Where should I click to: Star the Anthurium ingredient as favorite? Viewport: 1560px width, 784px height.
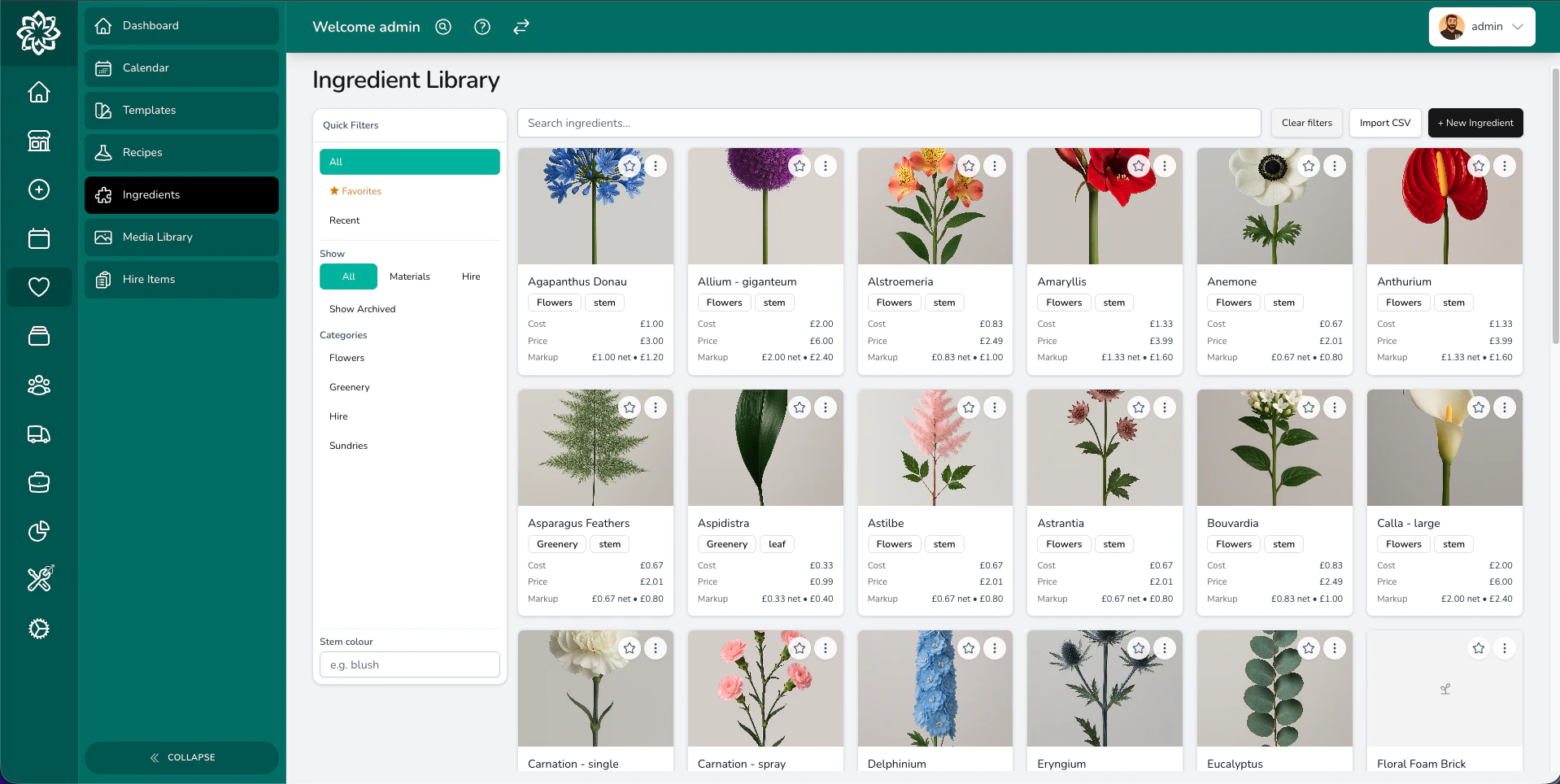point(1479,166)
